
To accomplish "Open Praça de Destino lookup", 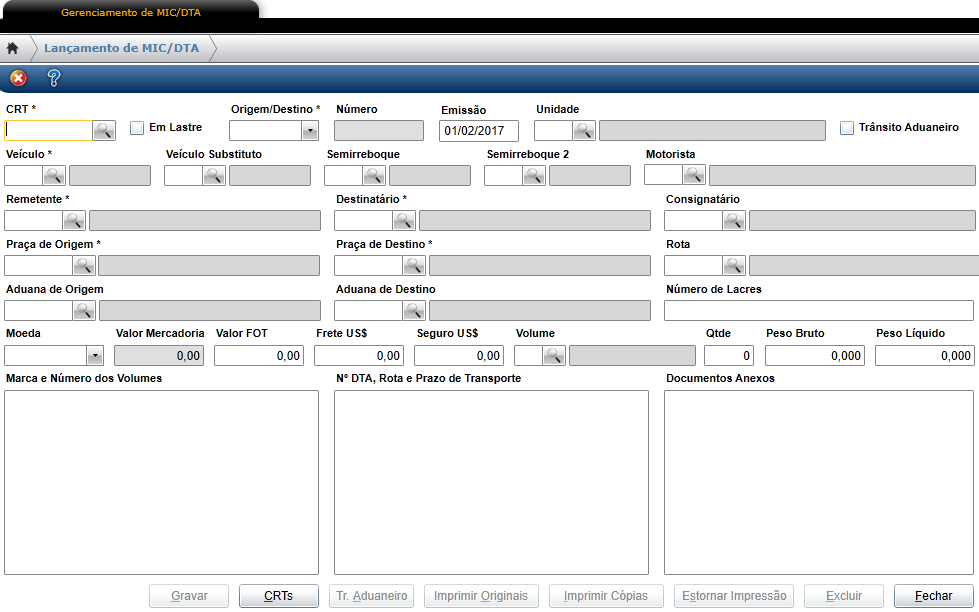I will [413, 265].
